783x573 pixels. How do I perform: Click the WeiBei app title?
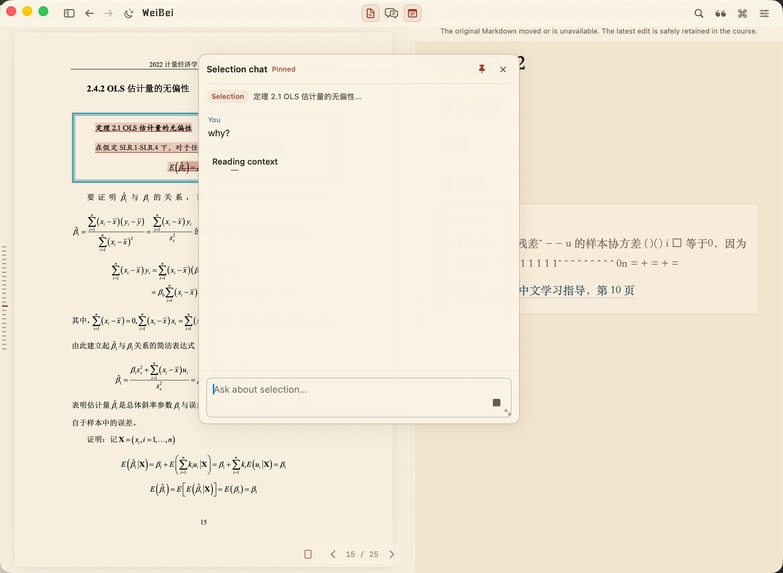point(158,13)
